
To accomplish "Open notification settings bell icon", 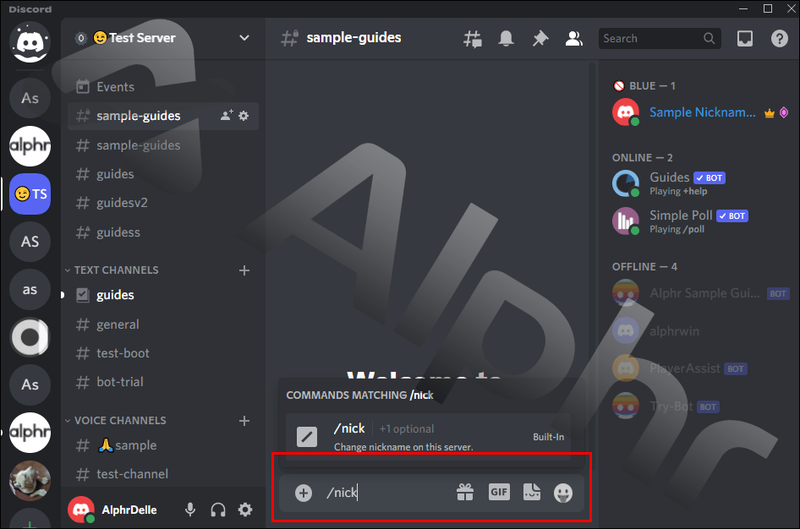I will click(x=506, y=38).
